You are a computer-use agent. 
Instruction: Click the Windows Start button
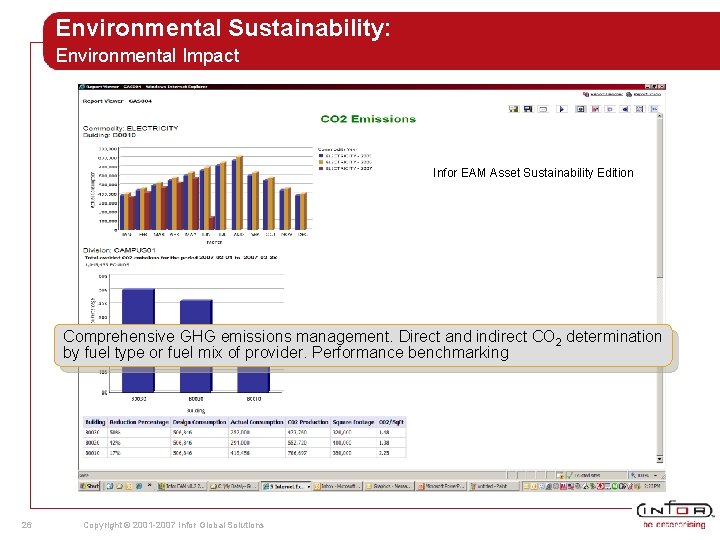click(90, 486)
